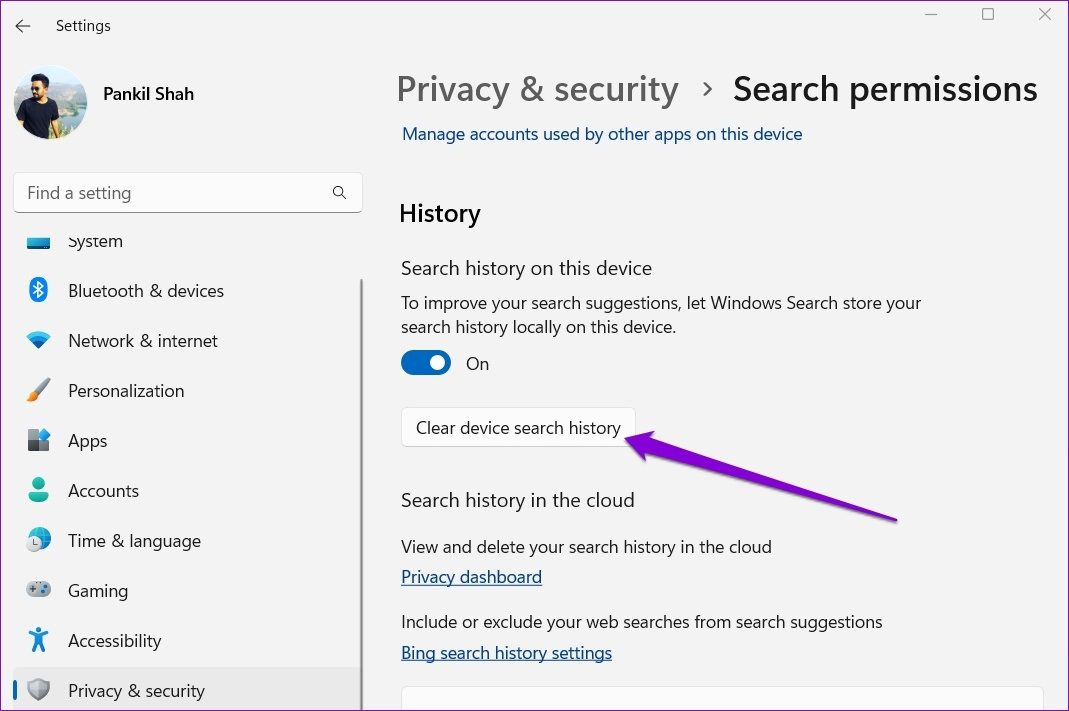
Task: Open Bluetooth & devices icon in sidebar
Action: pyautogui.click(x=38, y=291)
